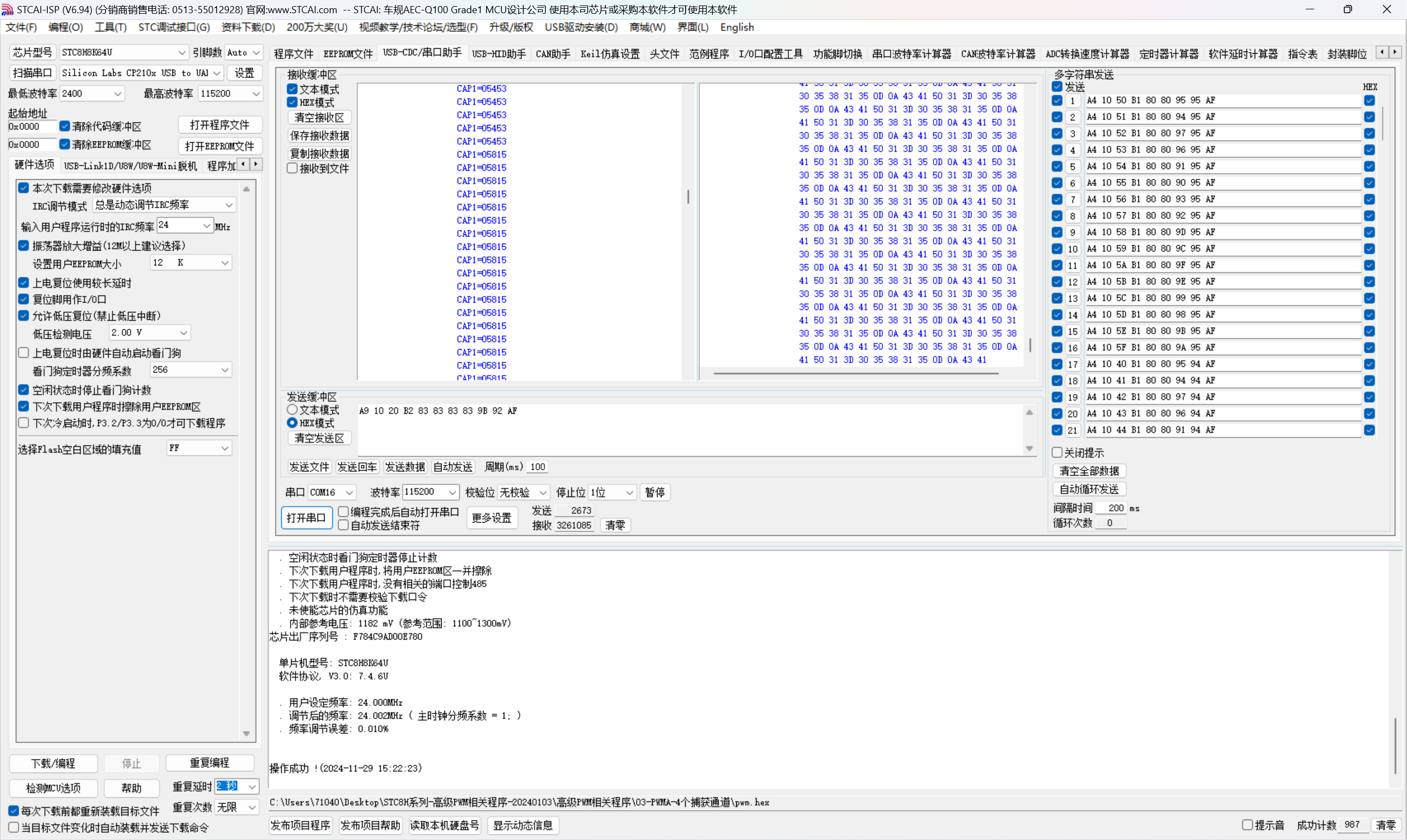This screenshot has height=840, width=1407.
Task: Expand 低压检测电压 2.00 V dropdown
Action: (183, 332)
